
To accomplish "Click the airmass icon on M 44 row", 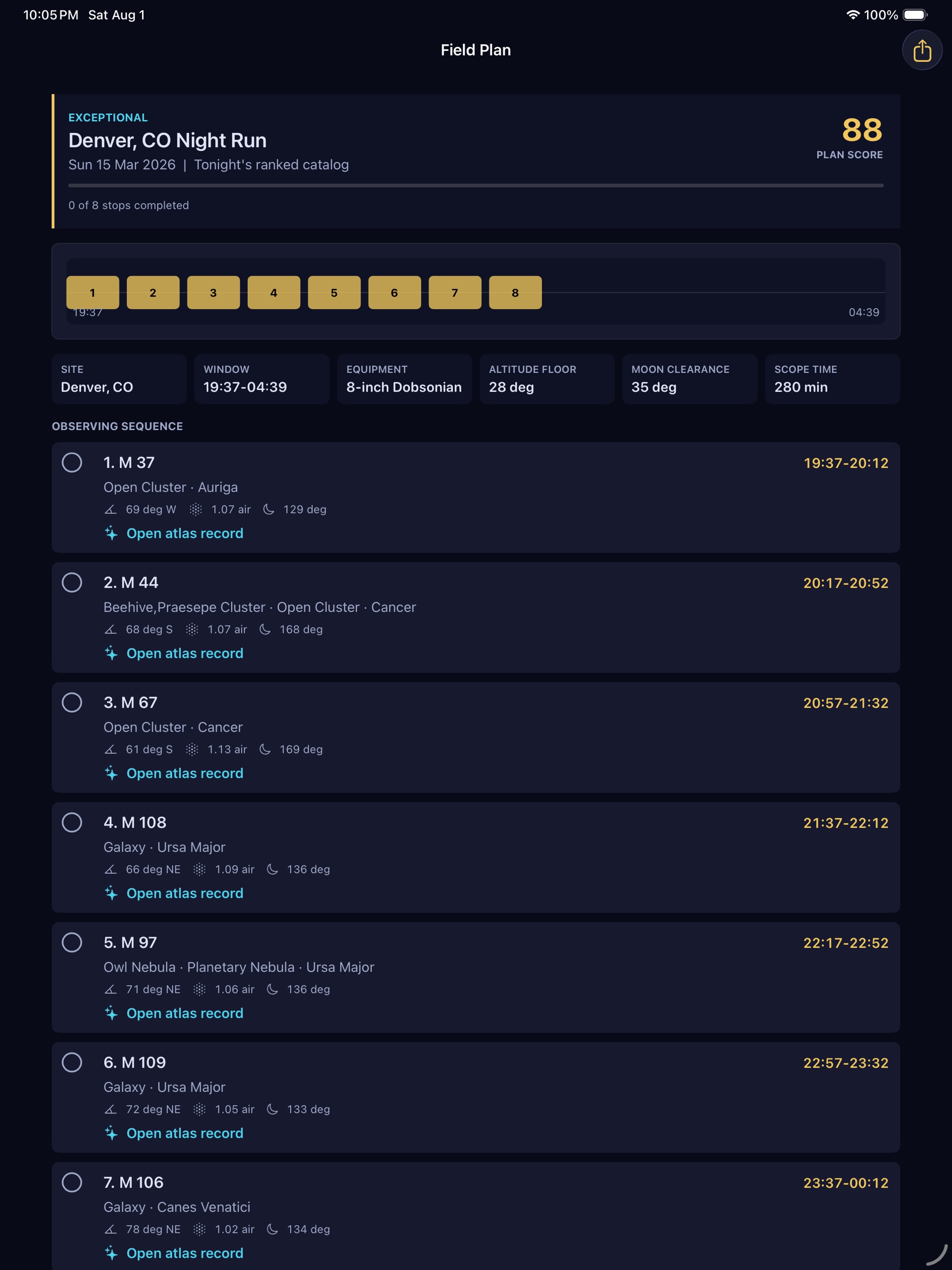I will point(192,630).
